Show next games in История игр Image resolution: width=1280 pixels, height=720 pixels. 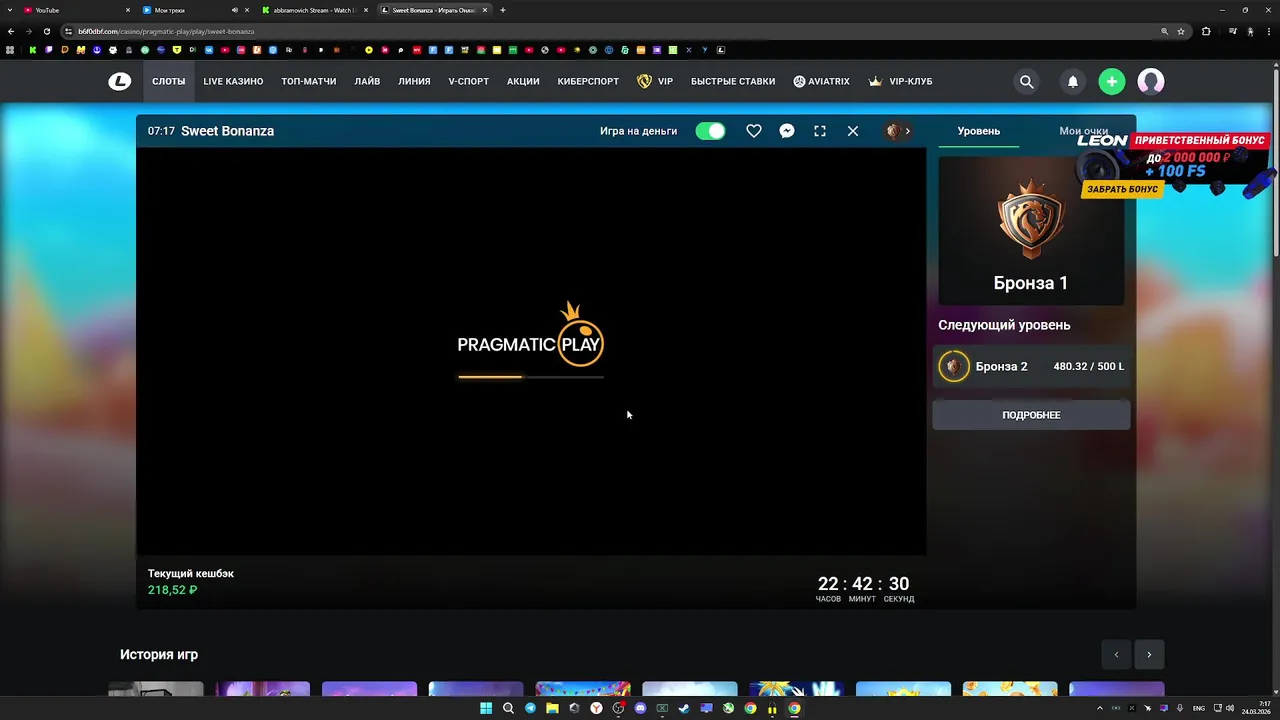1149,655
